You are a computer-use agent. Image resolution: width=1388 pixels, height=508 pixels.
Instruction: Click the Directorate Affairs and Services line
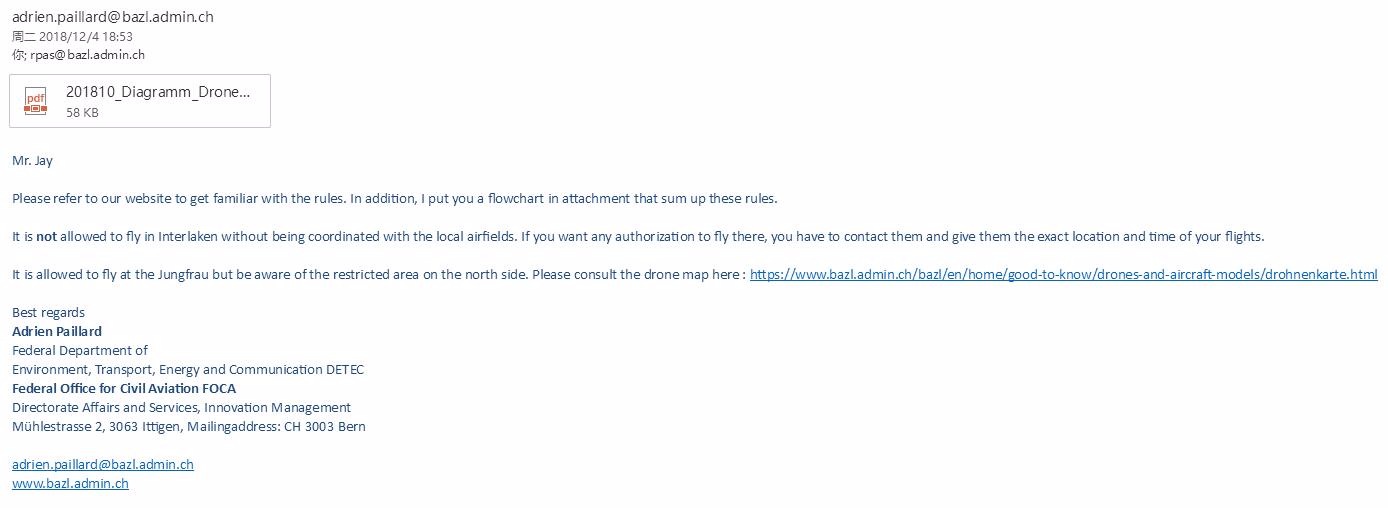click(x=181, y=407)
